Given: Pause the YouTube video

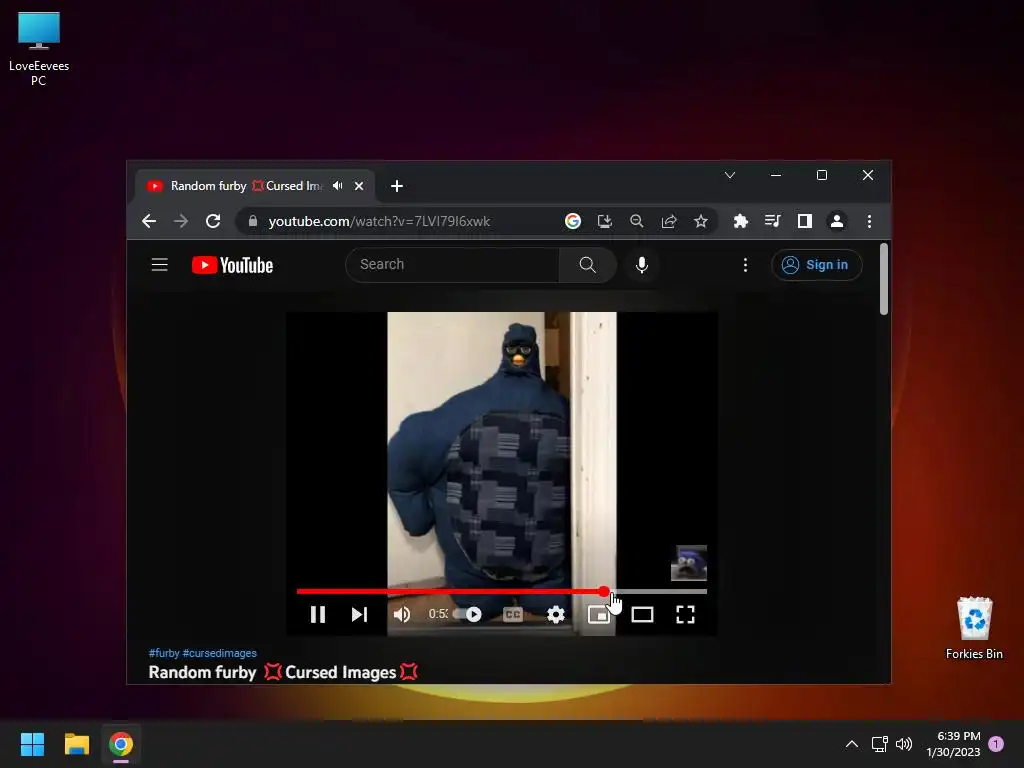Looking at the screenshot, I should pyautogui.click(x=318, y=615).
